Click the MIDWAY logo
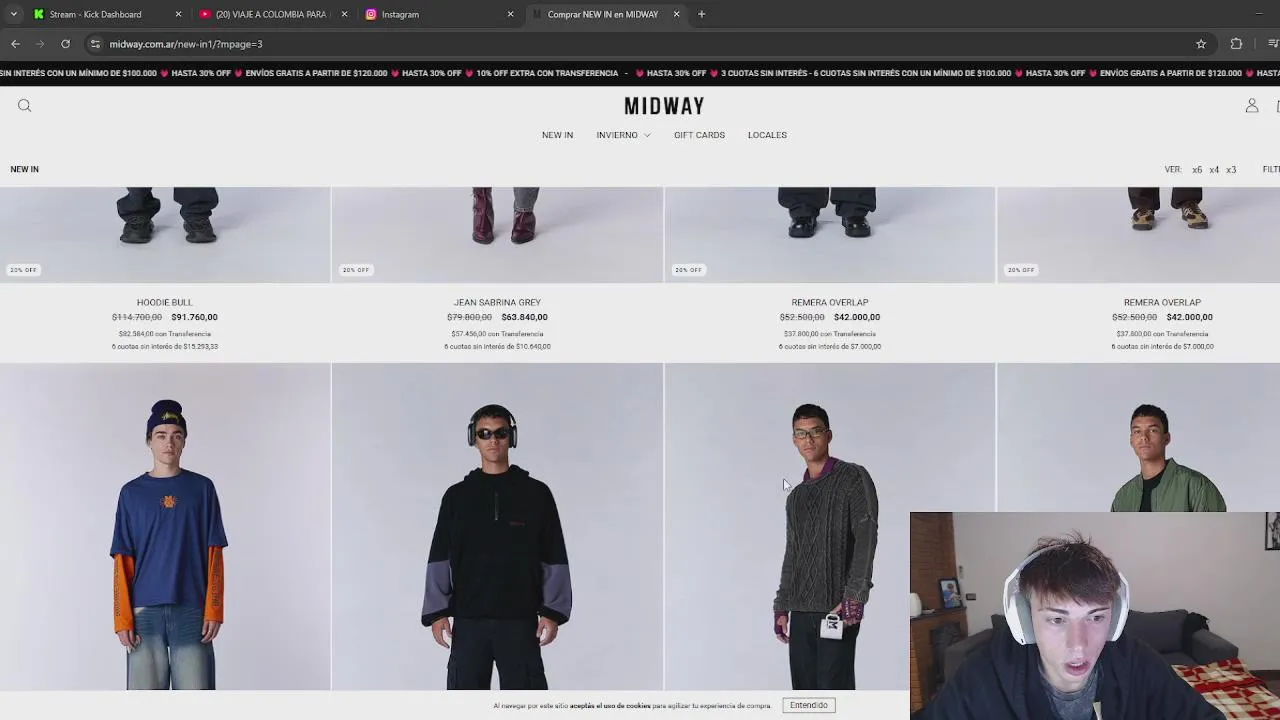The height and width of the screenshot is (720, 1280). 664,106
